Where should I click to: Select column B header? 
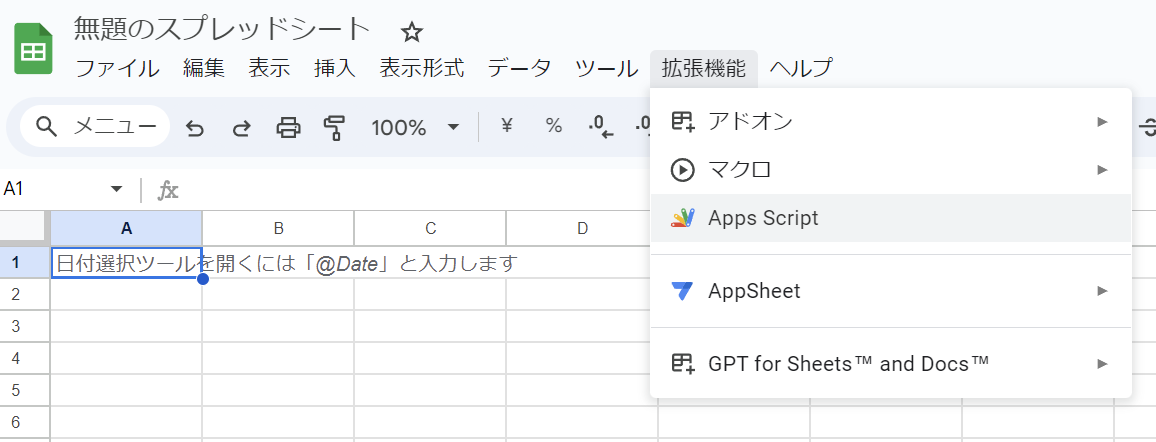tap(278, 228)
